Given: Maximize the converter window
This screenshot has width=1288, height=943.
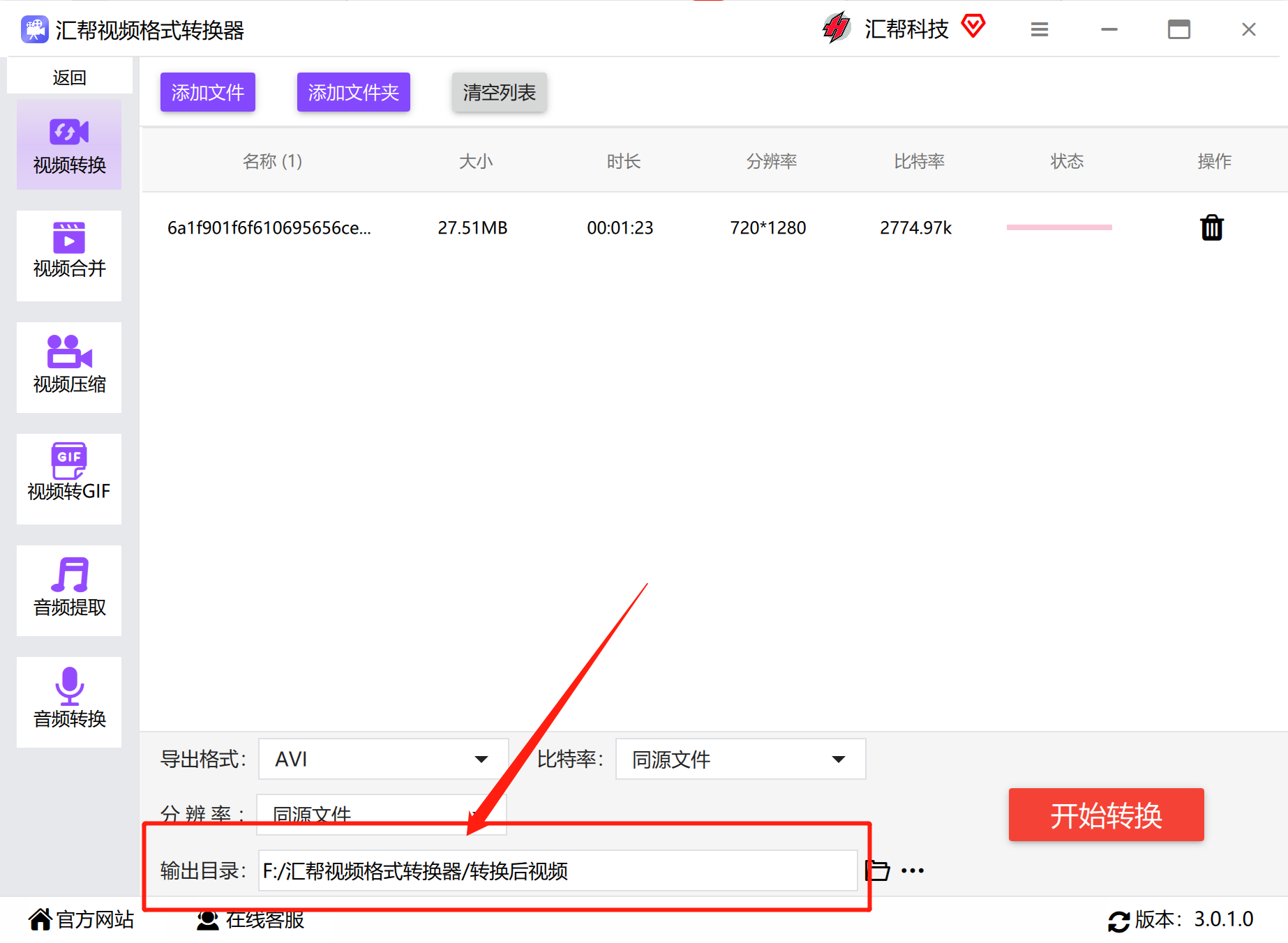Looking at the screenshot, I should 1179,29.
